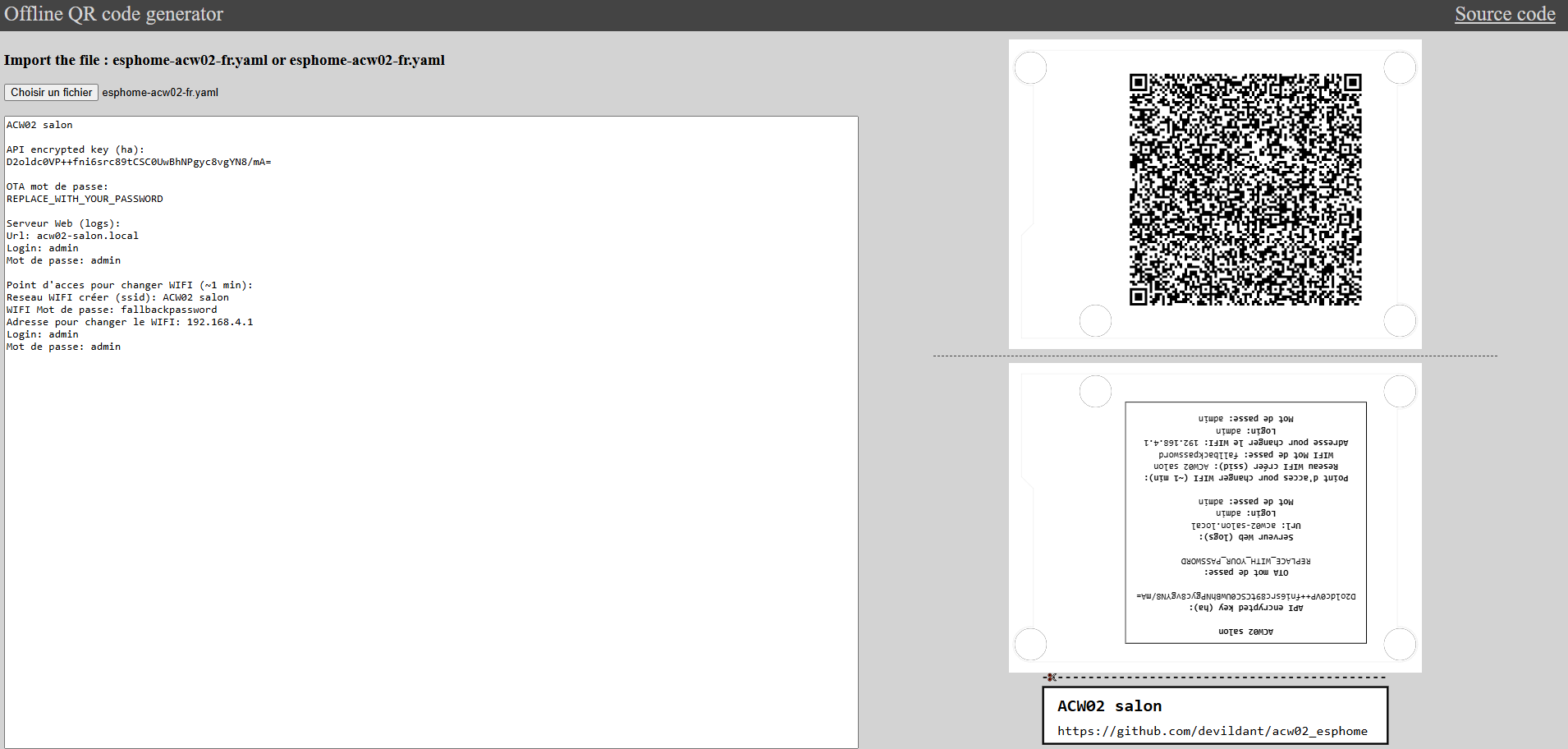This screenshot has width=1568, height=749.
Task: Click the REPLACE_WITH_YOUR_PASSWORD line in the text area
Action: tap(85, 199)
